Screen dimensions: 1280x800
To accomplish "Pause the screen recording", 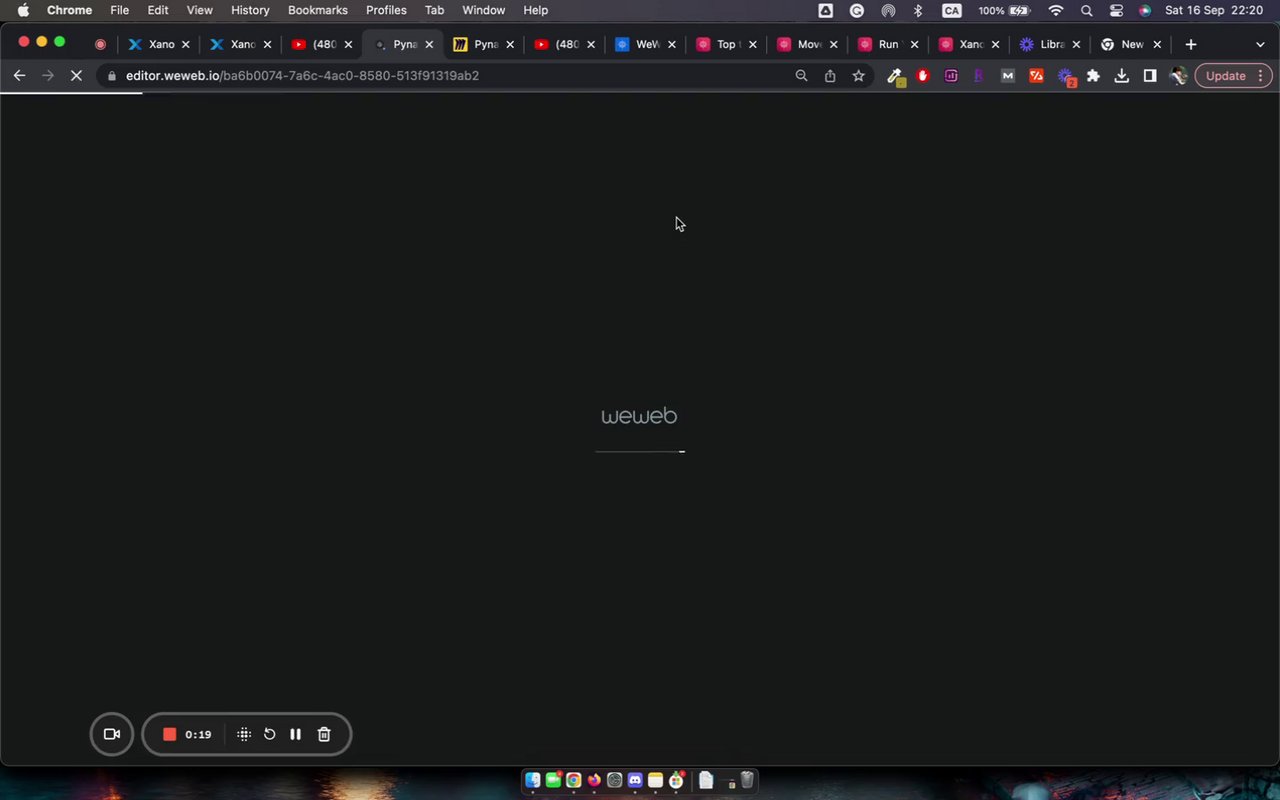I will coord(296,734).
